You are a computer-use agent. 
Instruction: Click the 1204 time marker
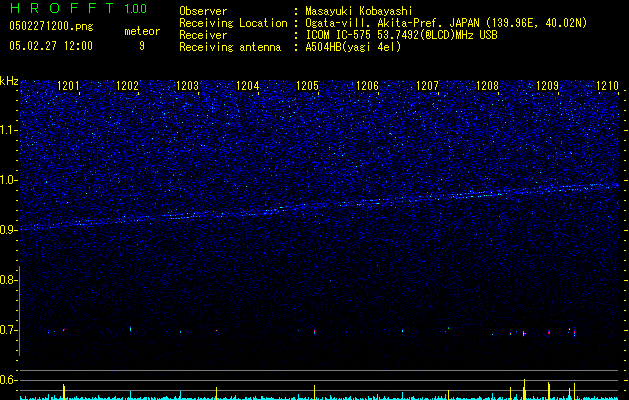248,86
